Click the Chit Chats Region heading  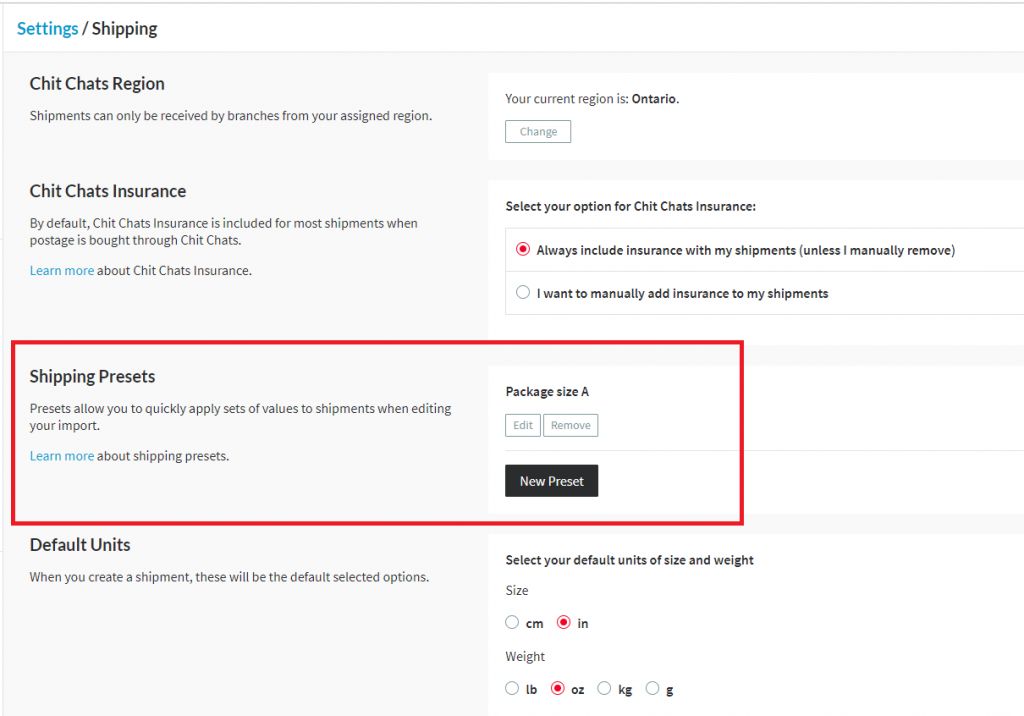coord(97,84)
